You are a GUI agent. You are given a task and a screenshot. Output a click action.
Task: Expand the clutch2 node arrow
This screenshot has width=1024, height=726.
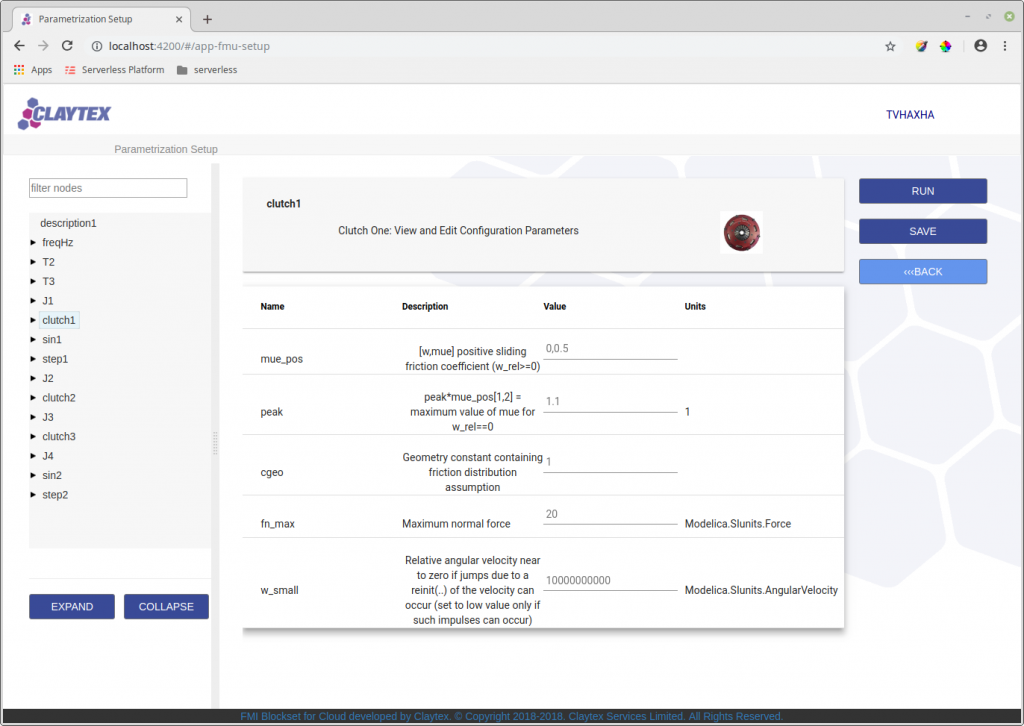[33, 398]
